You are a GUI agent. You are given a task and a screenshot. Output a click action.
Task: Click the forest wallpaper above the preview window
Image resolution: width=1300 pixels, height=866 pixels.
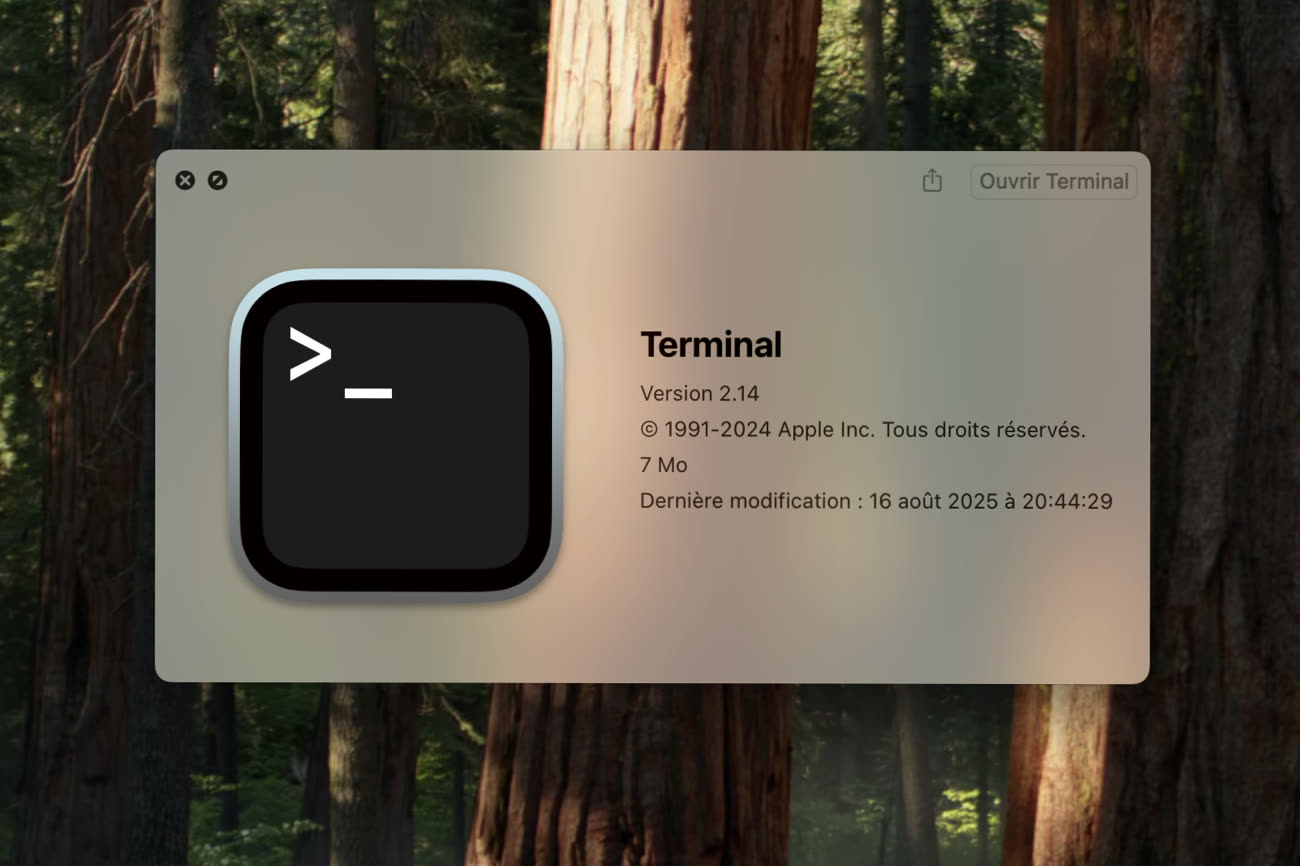coord(650,70)
